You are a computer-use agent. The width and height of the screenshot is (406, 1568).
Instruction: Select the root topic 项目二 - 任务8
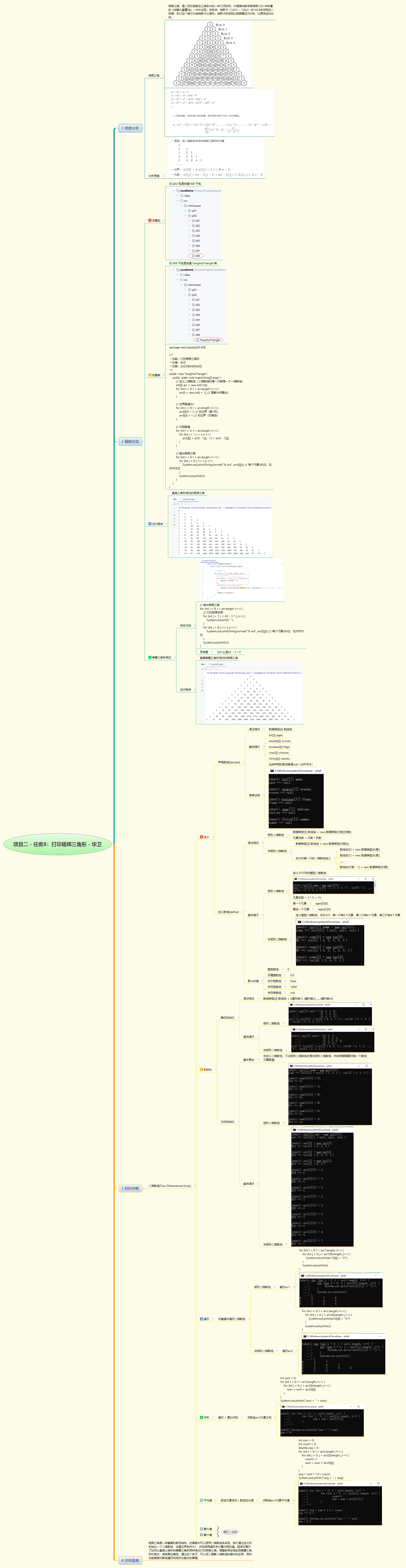point(57,844)
